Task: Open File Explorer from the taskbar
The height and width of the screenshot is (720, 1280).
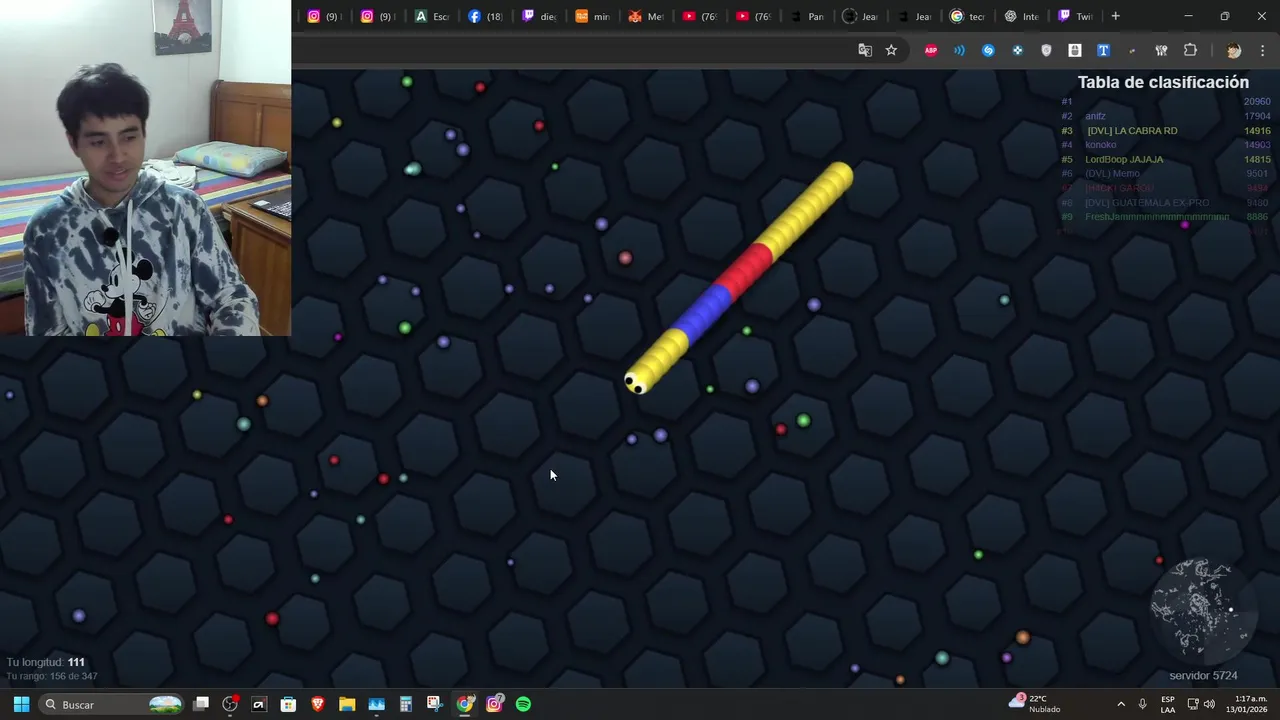Action: coord(347,704)
